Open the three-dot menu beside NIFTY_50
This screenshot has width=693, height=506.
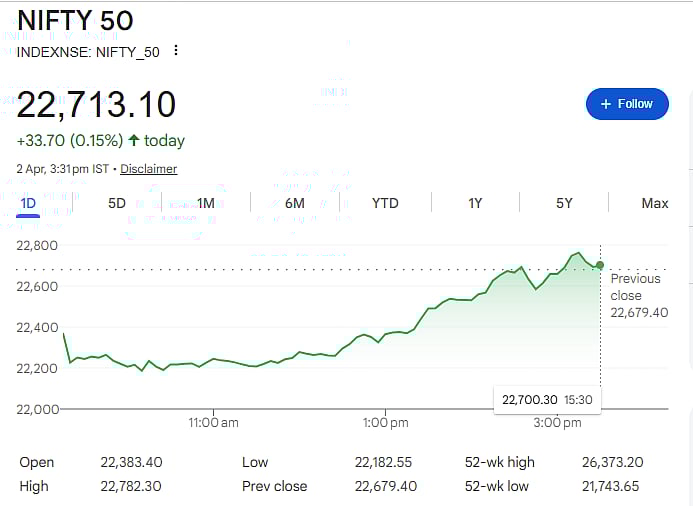point(176,51)
